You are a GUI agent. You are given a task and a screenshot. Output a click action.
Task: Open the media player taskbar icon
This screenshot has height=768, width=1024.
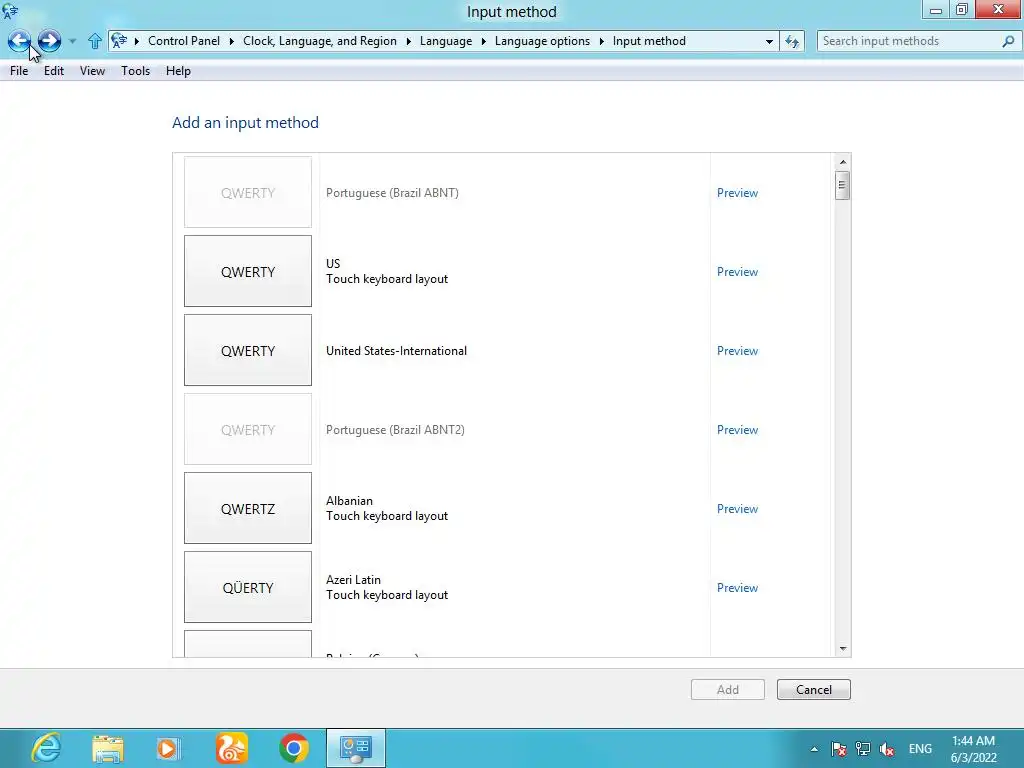pos(168,748)
